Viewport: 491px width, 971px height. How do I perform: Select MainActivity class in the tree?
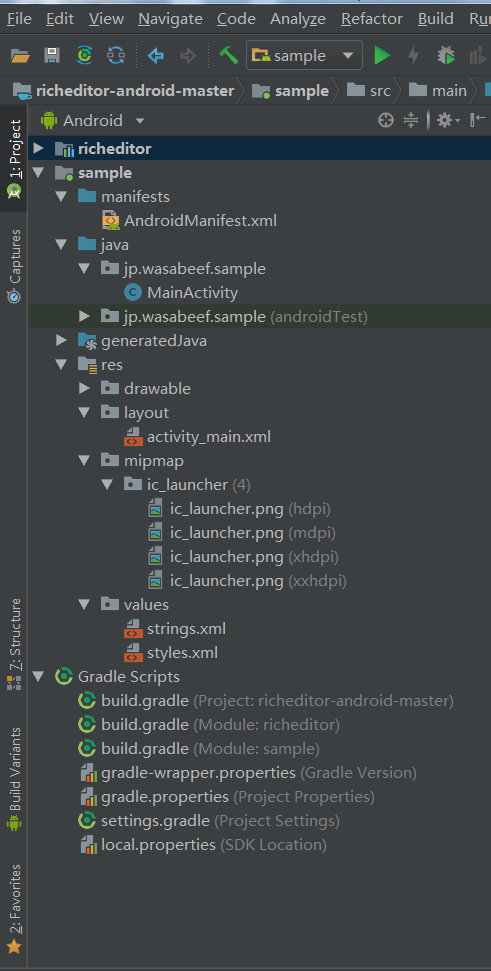[192, 293]
